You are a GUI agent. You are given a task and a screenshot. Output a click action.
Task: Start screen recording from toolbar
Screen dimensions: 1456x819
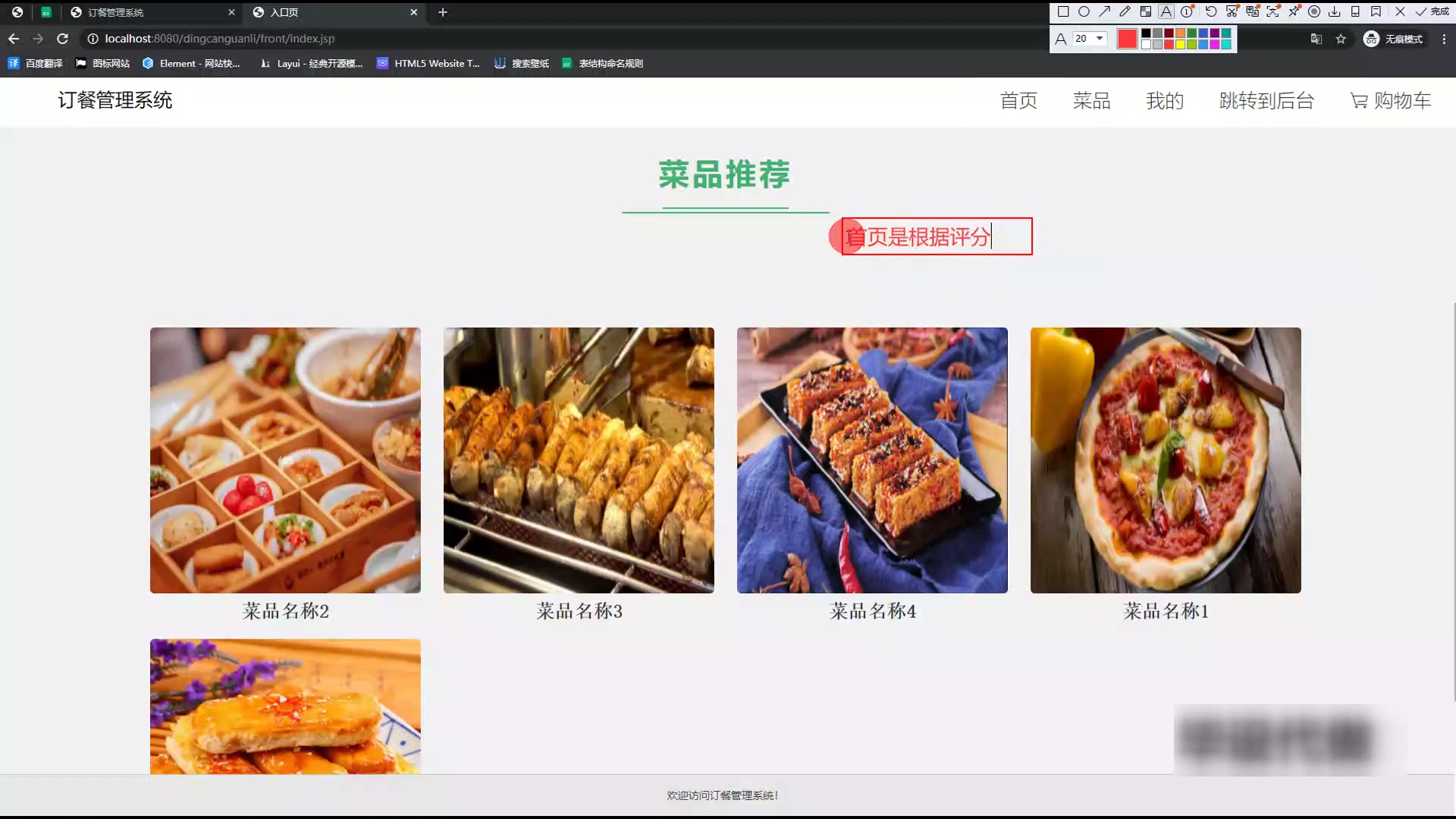(x=1314, y=11)
